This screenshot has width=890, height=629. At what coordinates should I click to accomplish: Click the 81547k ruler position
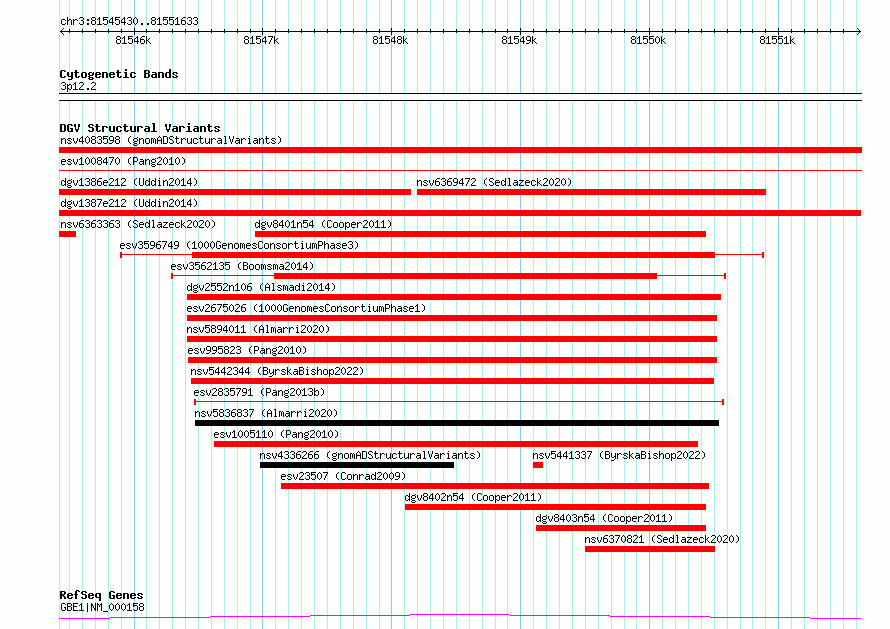click(261, 40)
